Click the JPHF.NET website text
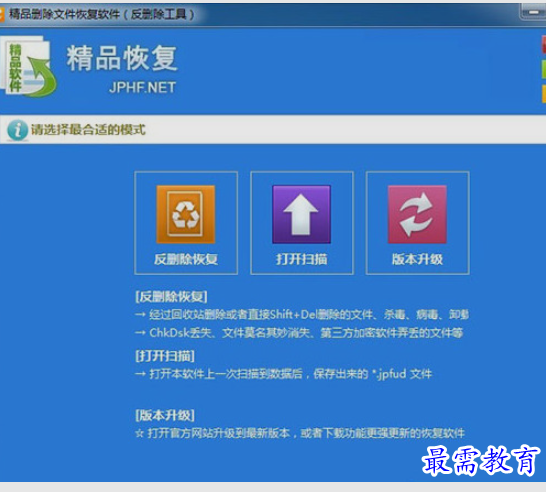This screenshot has width=546, height=492. pyautogui.click(x=142, y=87)
